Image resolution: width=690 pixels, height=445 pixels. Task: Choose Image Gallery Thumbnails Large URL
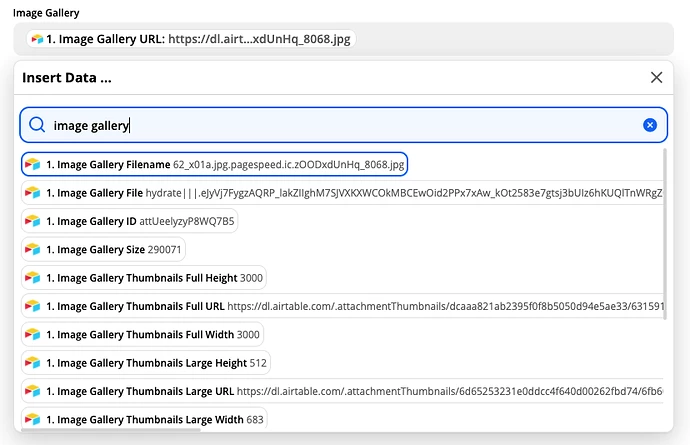pyautogui.click(x=342, y=391)
